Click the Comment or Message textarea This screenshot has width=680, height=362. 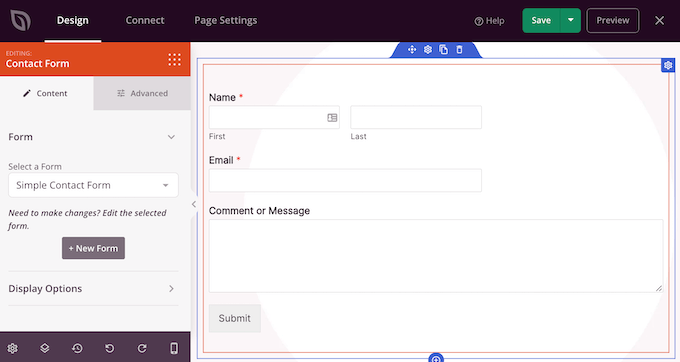(436, 256)
